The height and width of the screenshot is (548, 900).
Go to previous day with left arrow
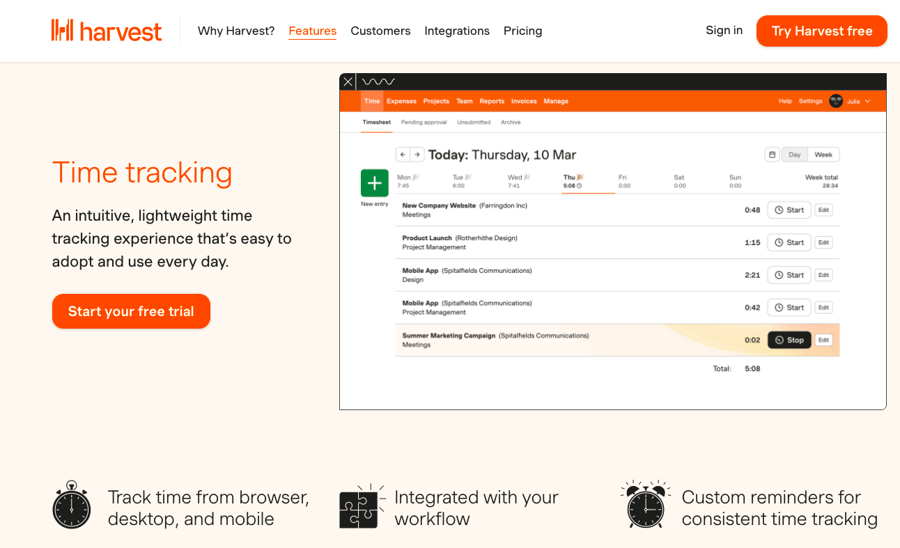[x=403, y=154]
